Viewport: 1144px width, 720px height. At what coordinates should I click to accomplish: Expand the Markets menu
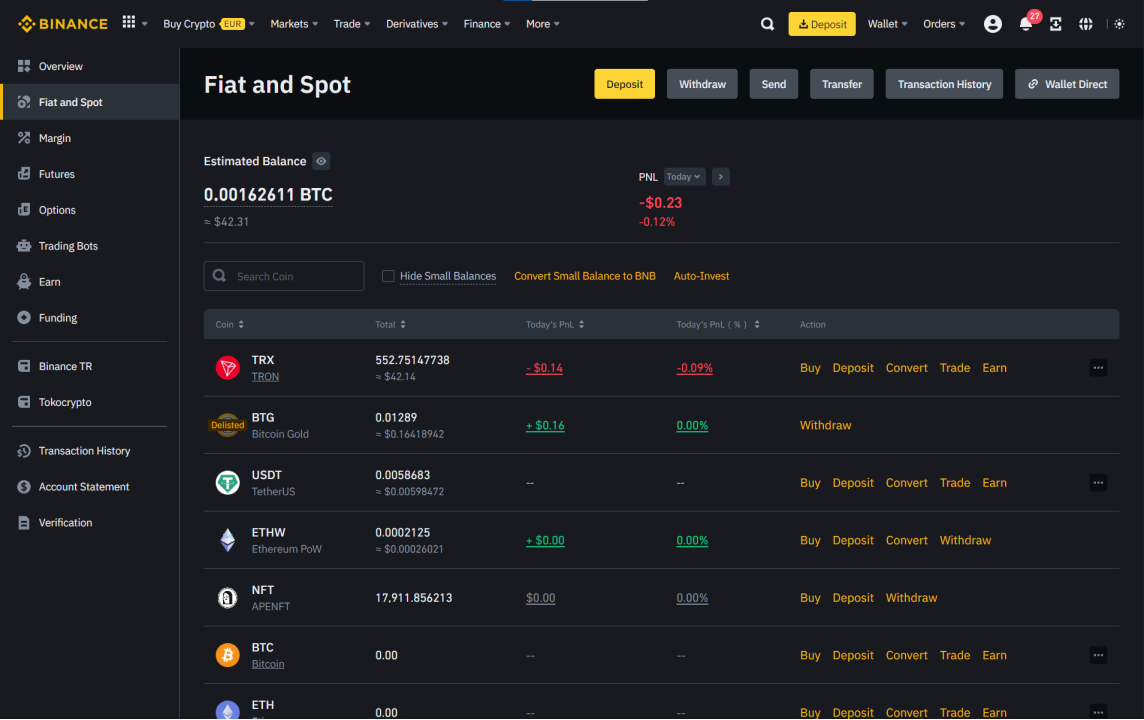tap(294, 24)
